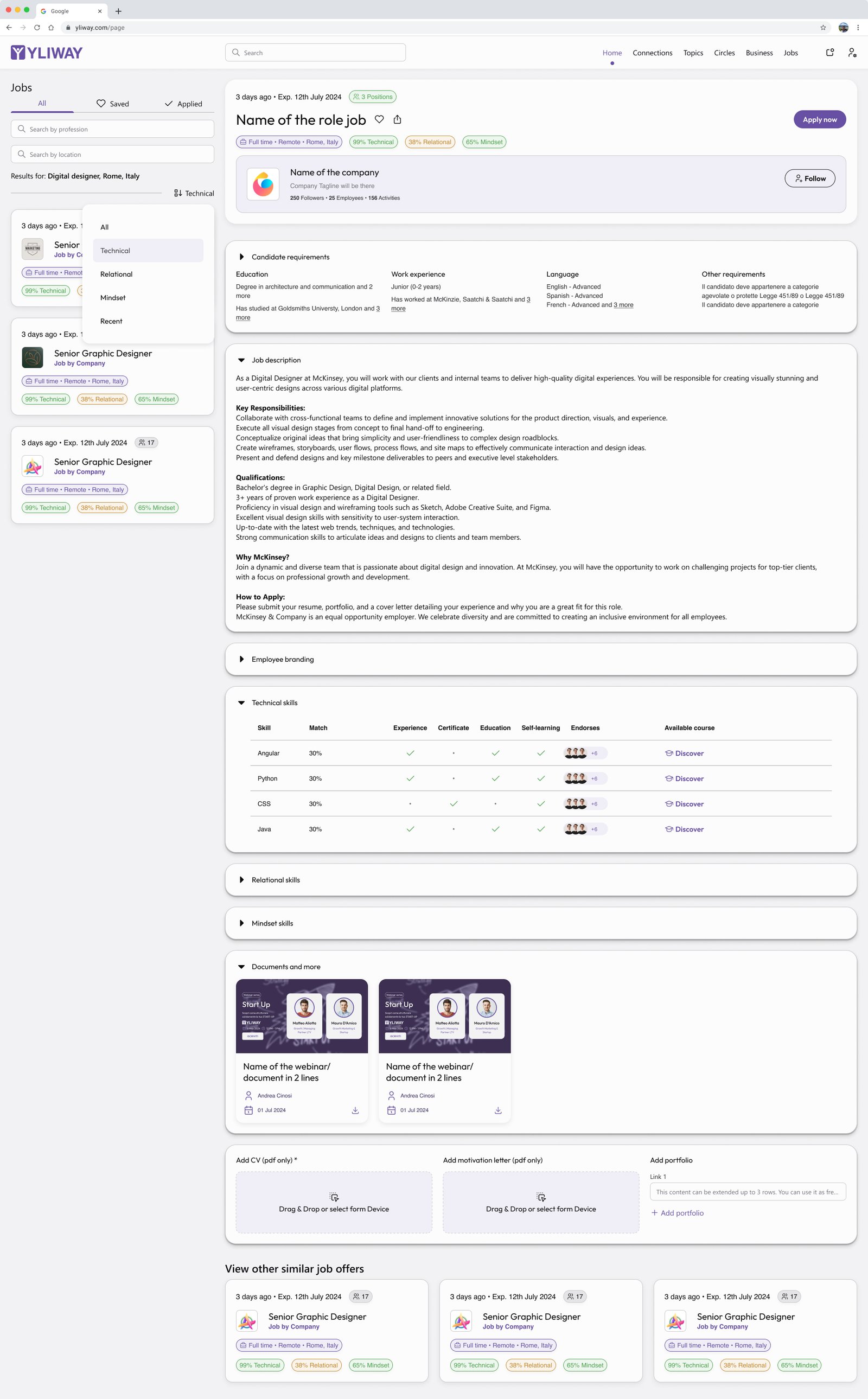868x1399 pixels.
Task: Follow the company
Action: pyautogui.click(x=809, y=178)
